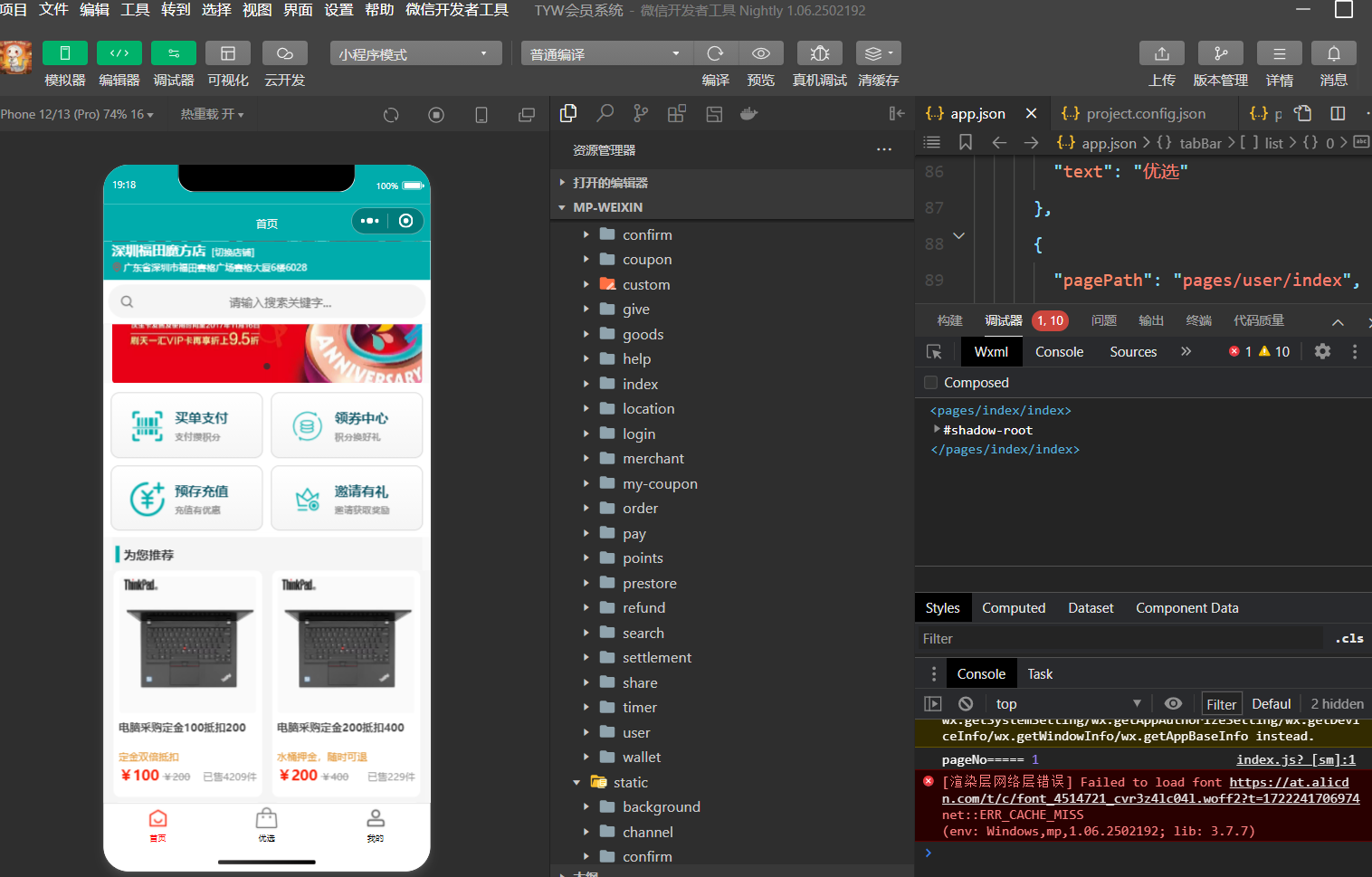Screen dimensions: 1372x877
Task: Open the Docker whale icon
Action: [x=749, y=114]
